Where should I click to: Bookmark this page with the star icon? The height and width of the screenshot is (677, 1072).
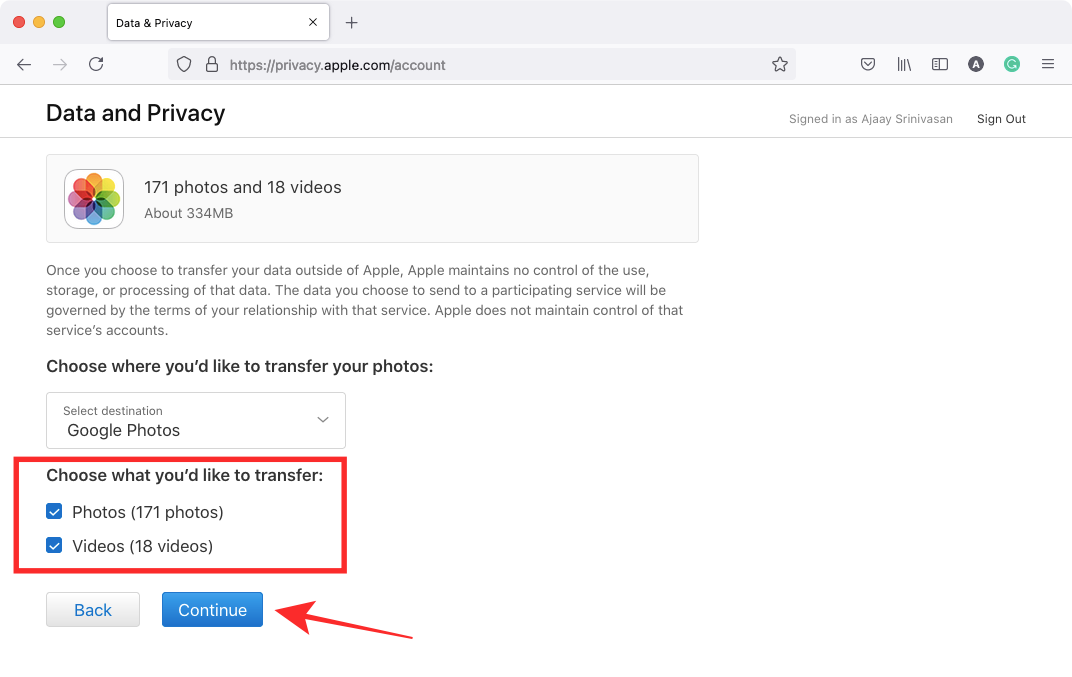780,64
